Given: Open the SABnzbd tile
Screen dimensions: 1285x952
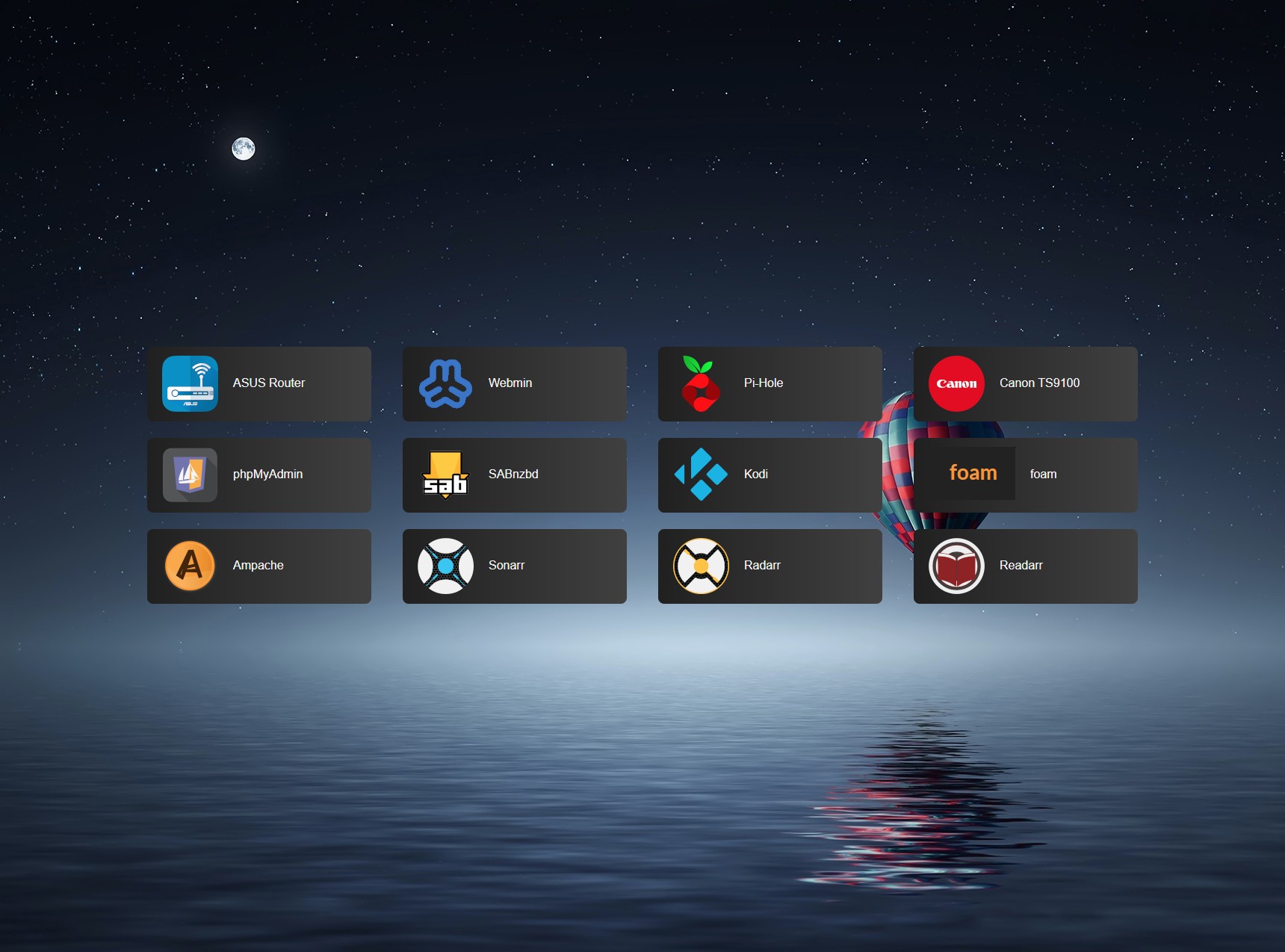Looking at the screenshot, I should point(514,475).
